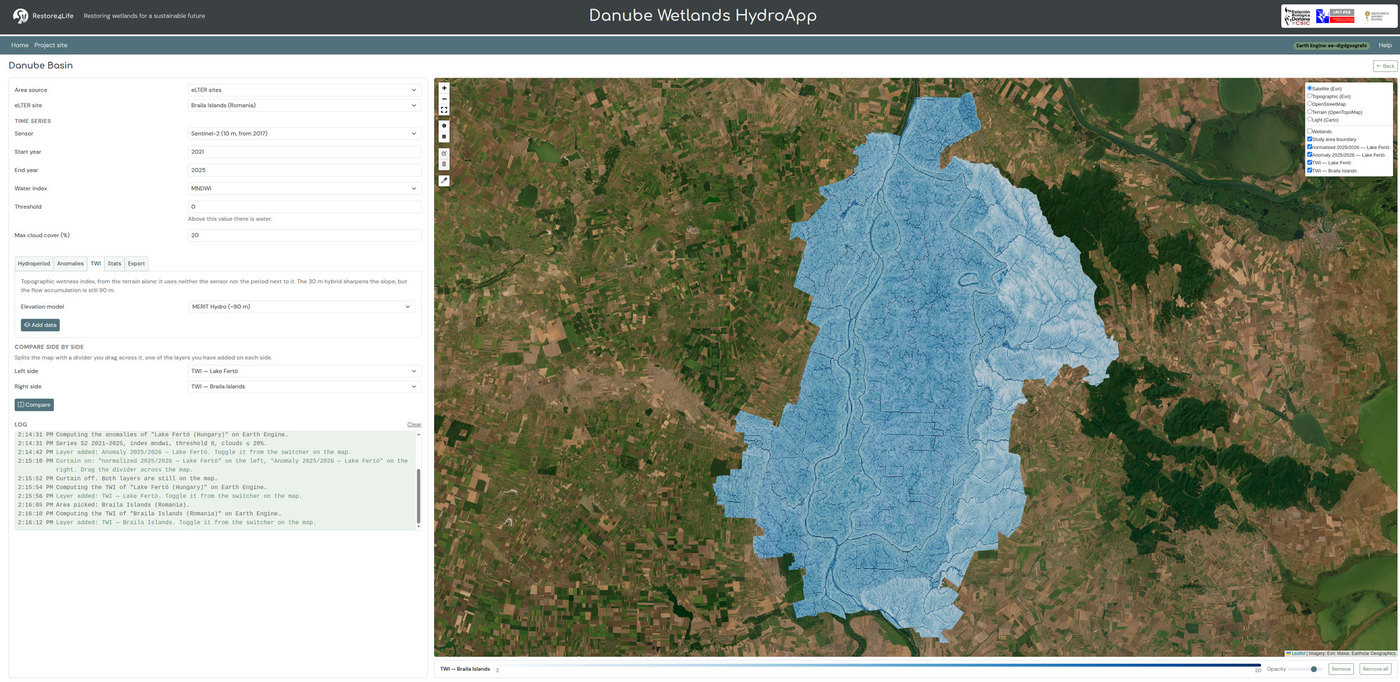The height and width of the screenshot is (682, 1400).
Task: Zoom in on the map
Action: click(444, 88)
